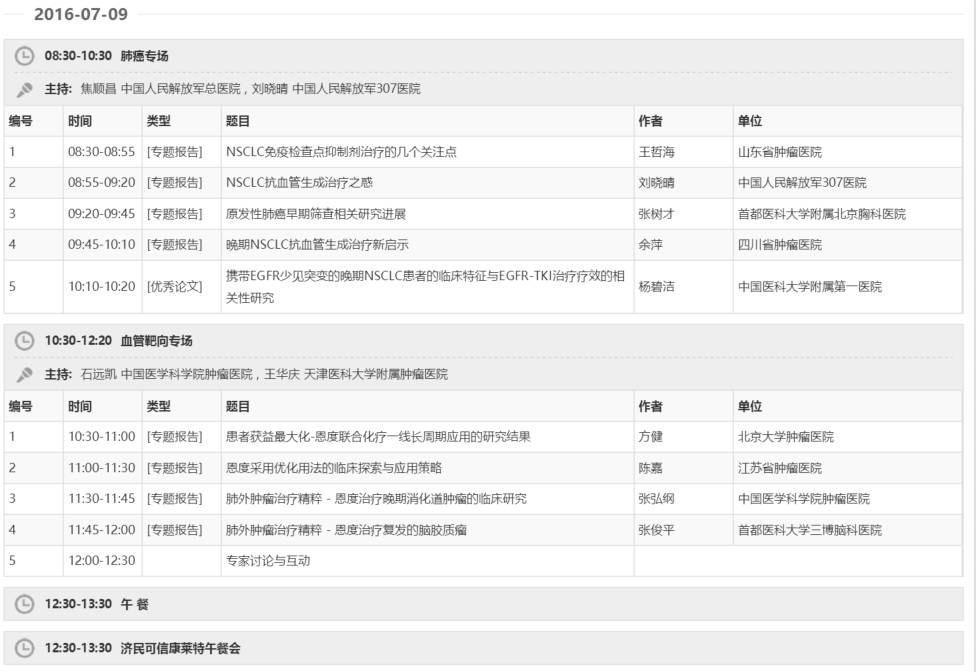Click clock icon beside 10:30-12:20 血管靶向专场

pyautogui.click(x=24, y=341)
